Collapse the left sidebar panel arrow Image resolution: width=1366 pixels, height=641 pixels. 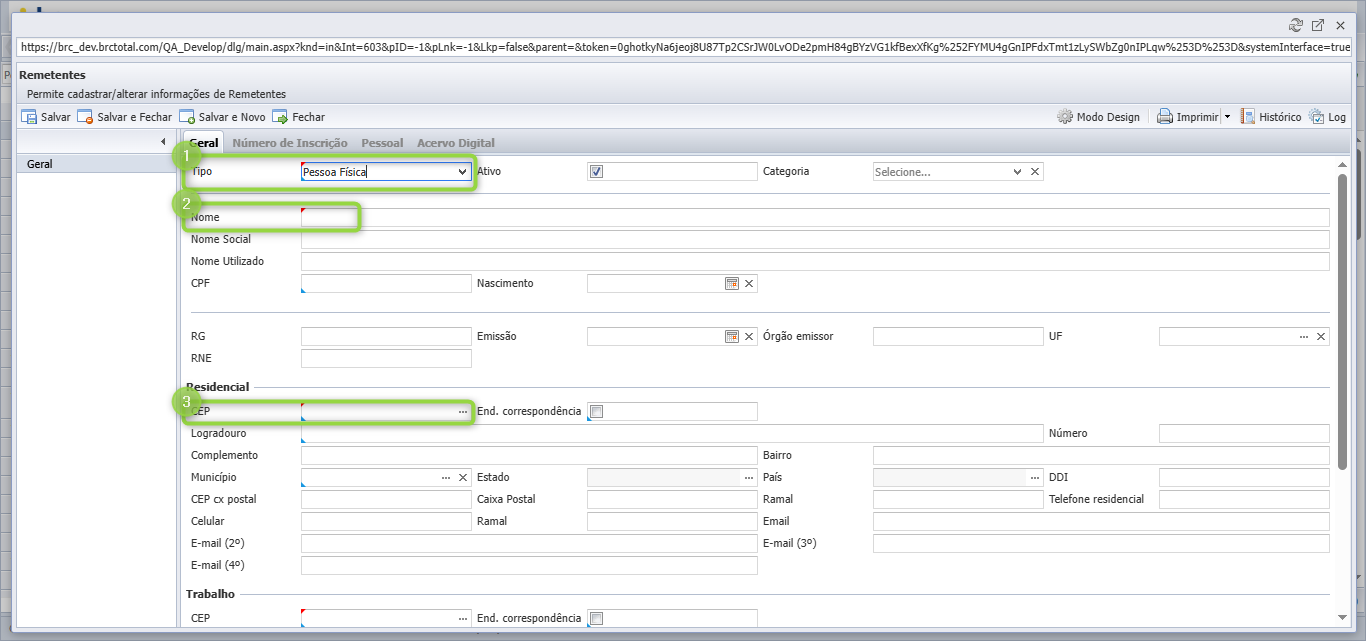pyautogui.click(x=163, y=142)
